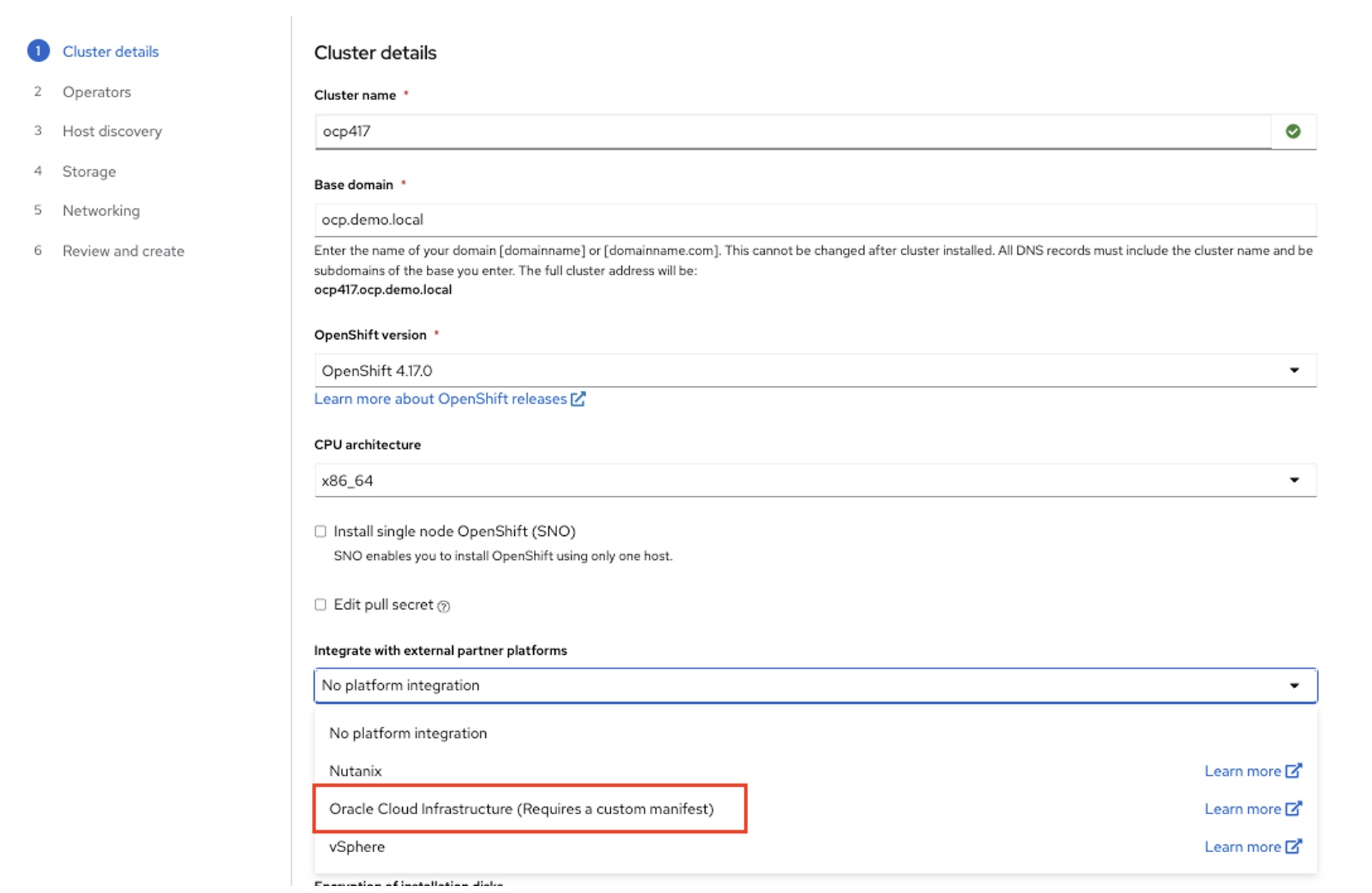Open external link icon in Oracle Cloud row
1372x893 pixels.
(x=1293, y=809)
